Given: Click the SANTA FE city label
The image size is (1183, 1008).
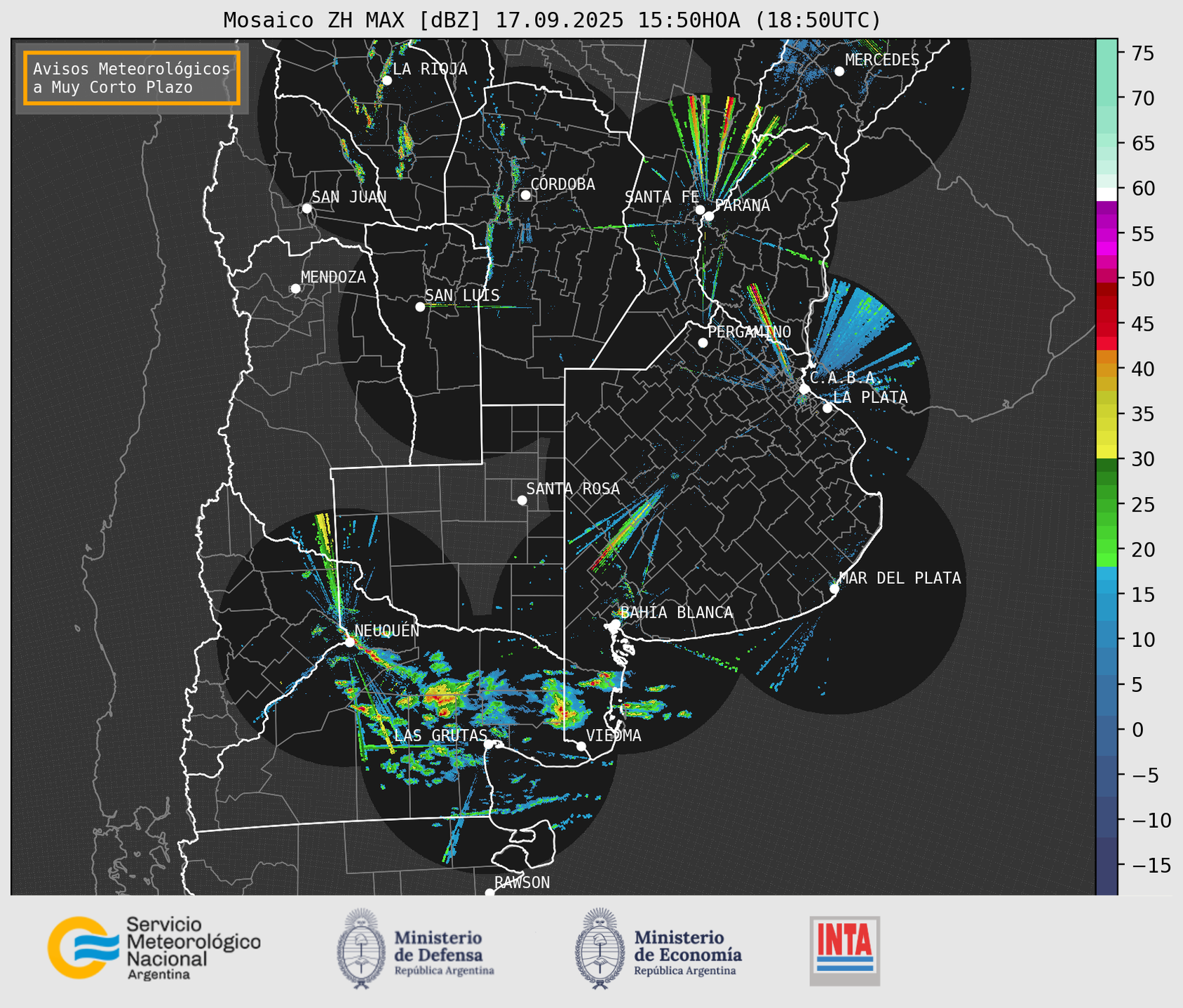Looking at the screenshot, I should pos(662,197).
